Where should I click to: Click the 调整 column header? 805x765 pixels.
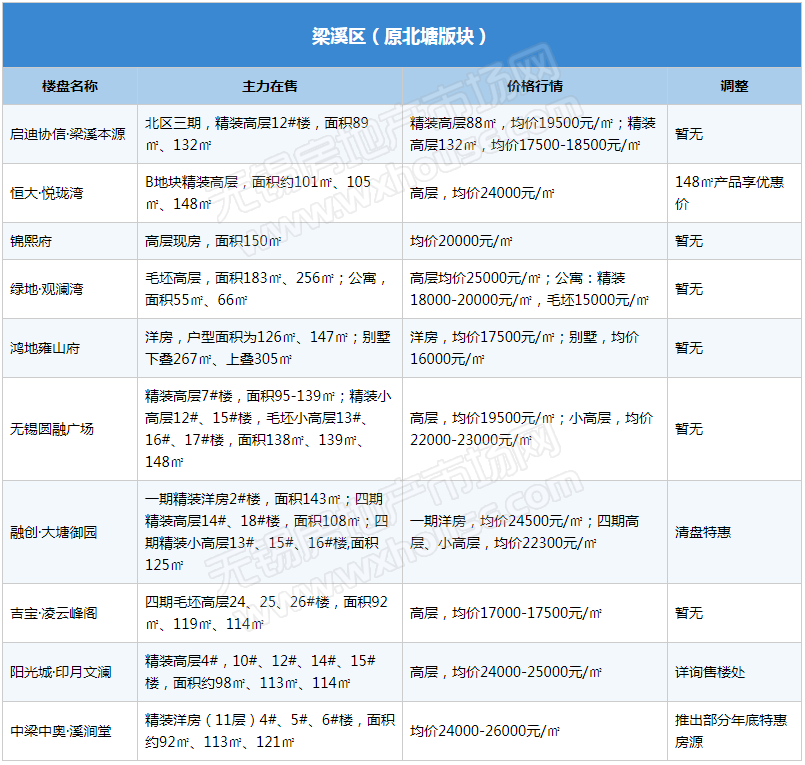(x=734, y=86)
